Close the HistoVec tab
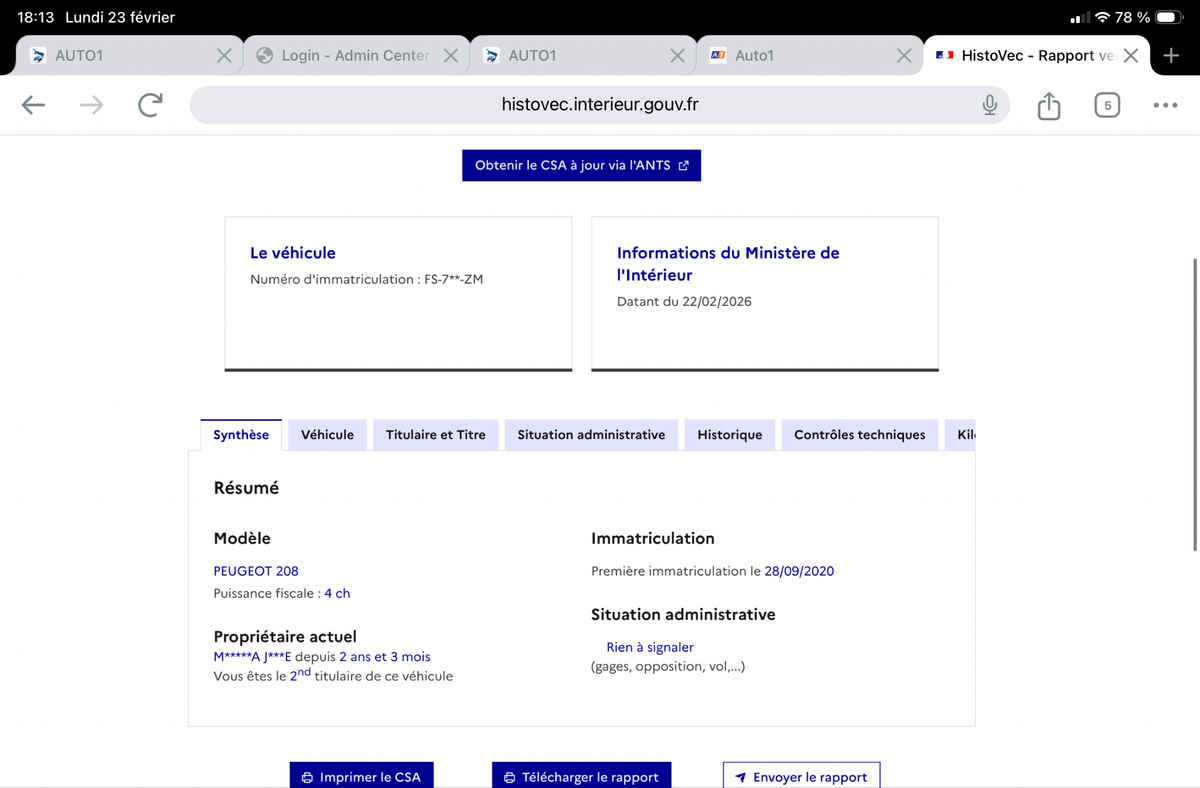 coord(1130,56)
